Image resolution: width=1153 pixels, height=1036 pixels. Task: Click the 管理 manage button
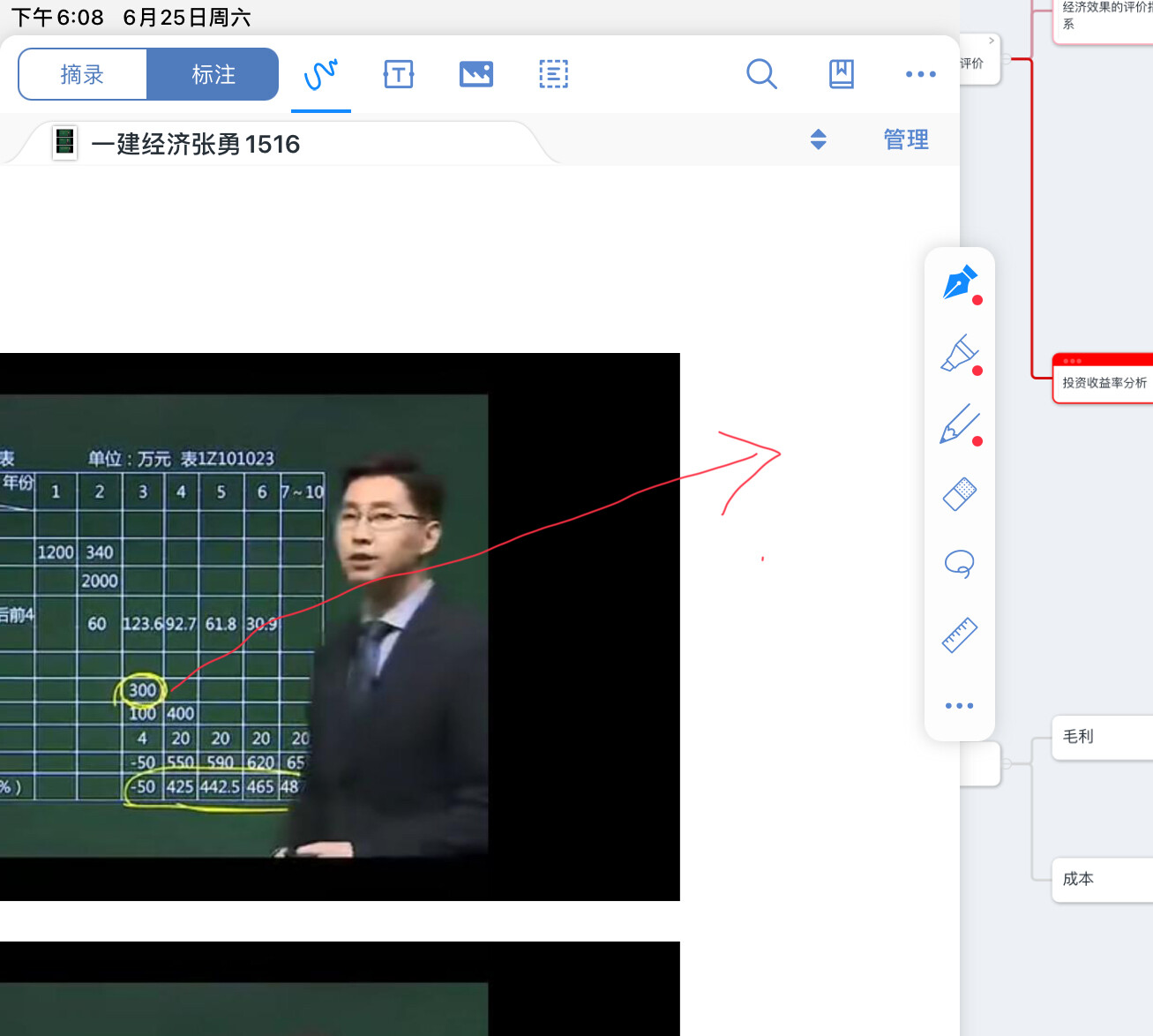coord(907,139)
